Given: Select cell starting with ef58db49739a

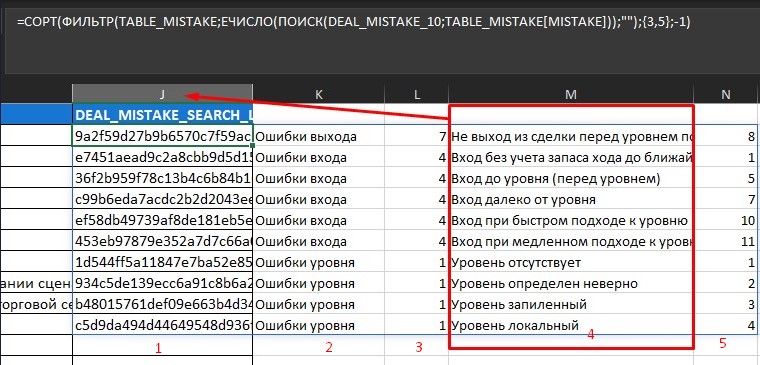Looking at the screenshot, I should point(162,221).
